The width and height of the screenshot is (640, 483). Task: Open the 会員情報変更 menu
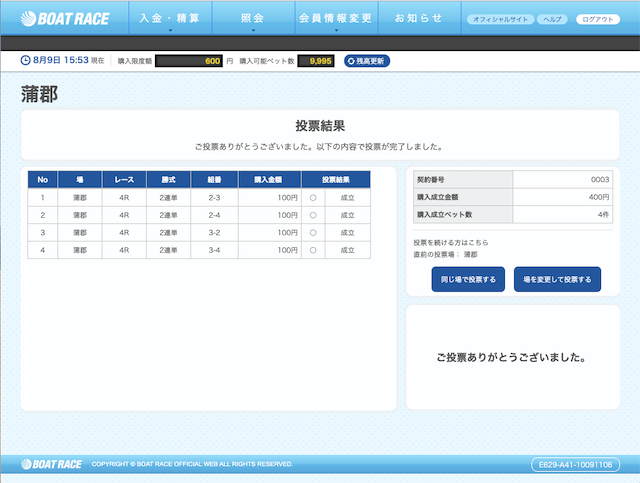click(x=336, y=18)
